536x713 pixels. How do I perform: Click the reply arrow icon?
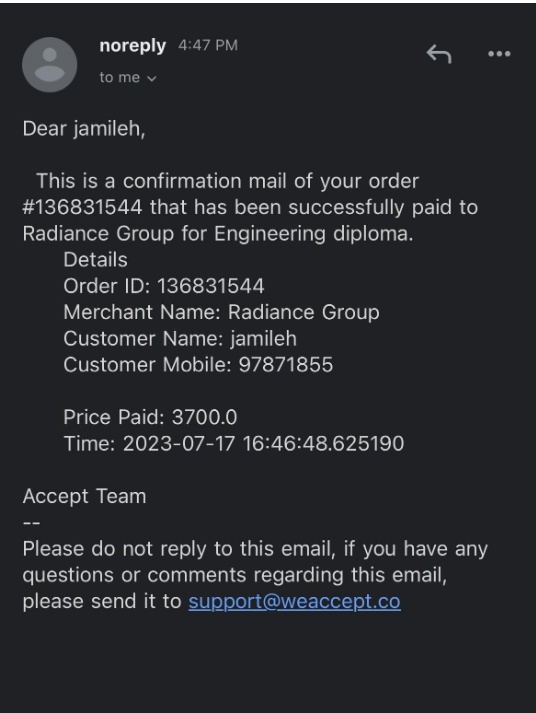tap(439, 54)
